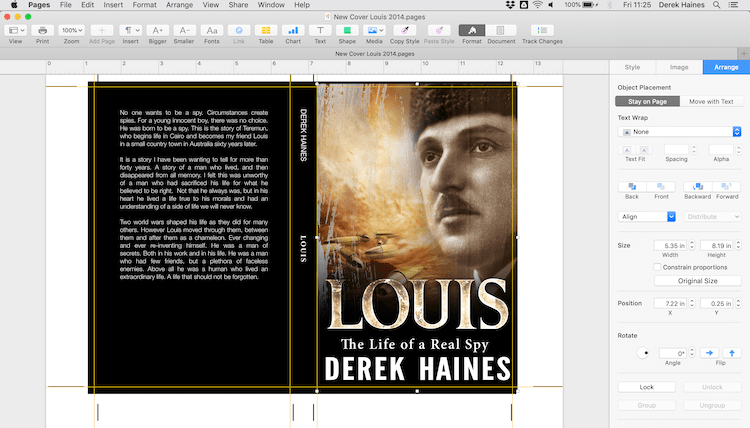Click the add tab plus button
Viewport: 750px width, 428px height.
(x=743, y=54)
